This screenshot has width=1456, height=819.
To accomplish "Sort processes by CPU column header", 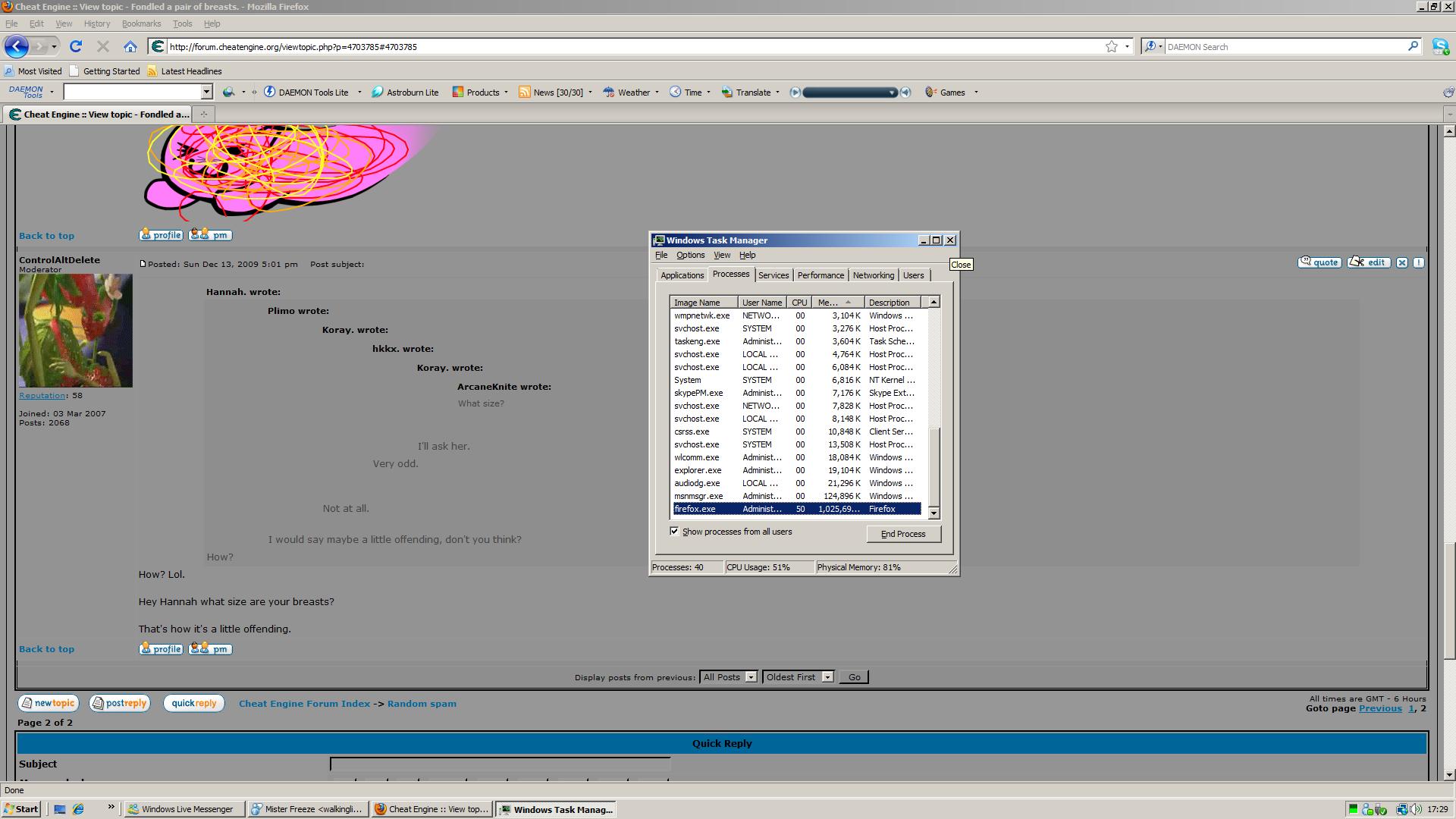I will 799,303.
